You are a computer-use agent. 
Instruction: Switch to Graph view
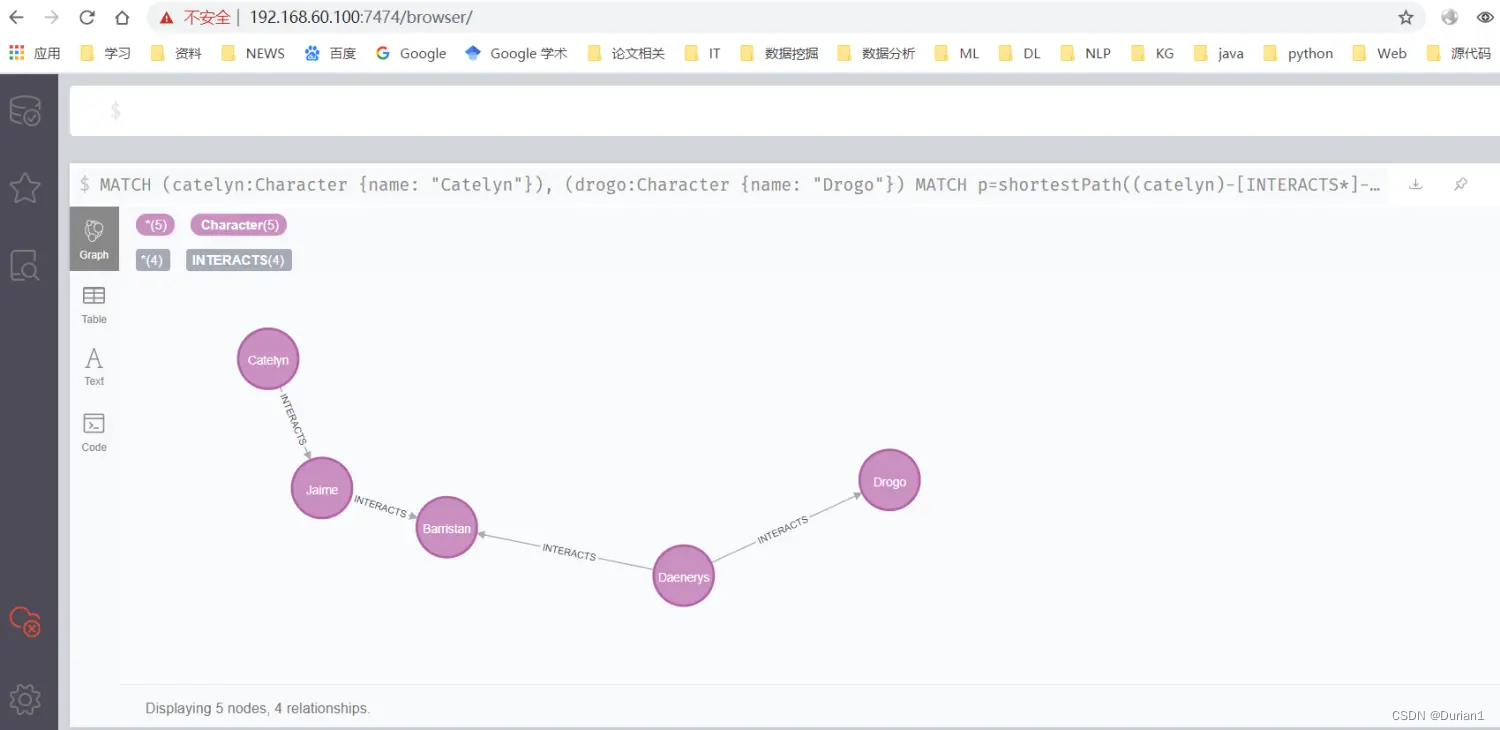point(94,239)
